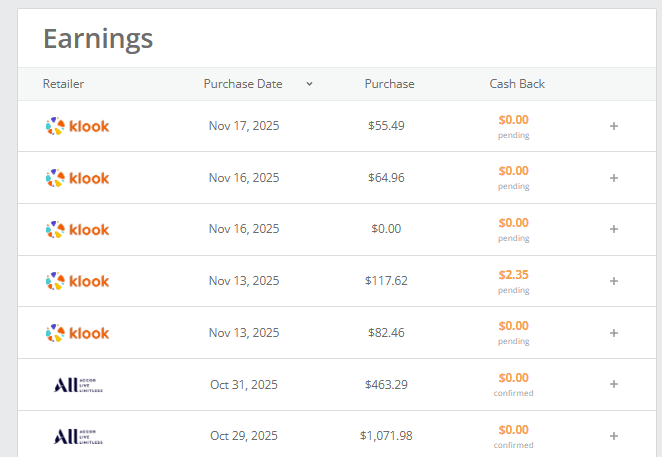
Task: Click the Cash Back column header
Action: [517, 84]
